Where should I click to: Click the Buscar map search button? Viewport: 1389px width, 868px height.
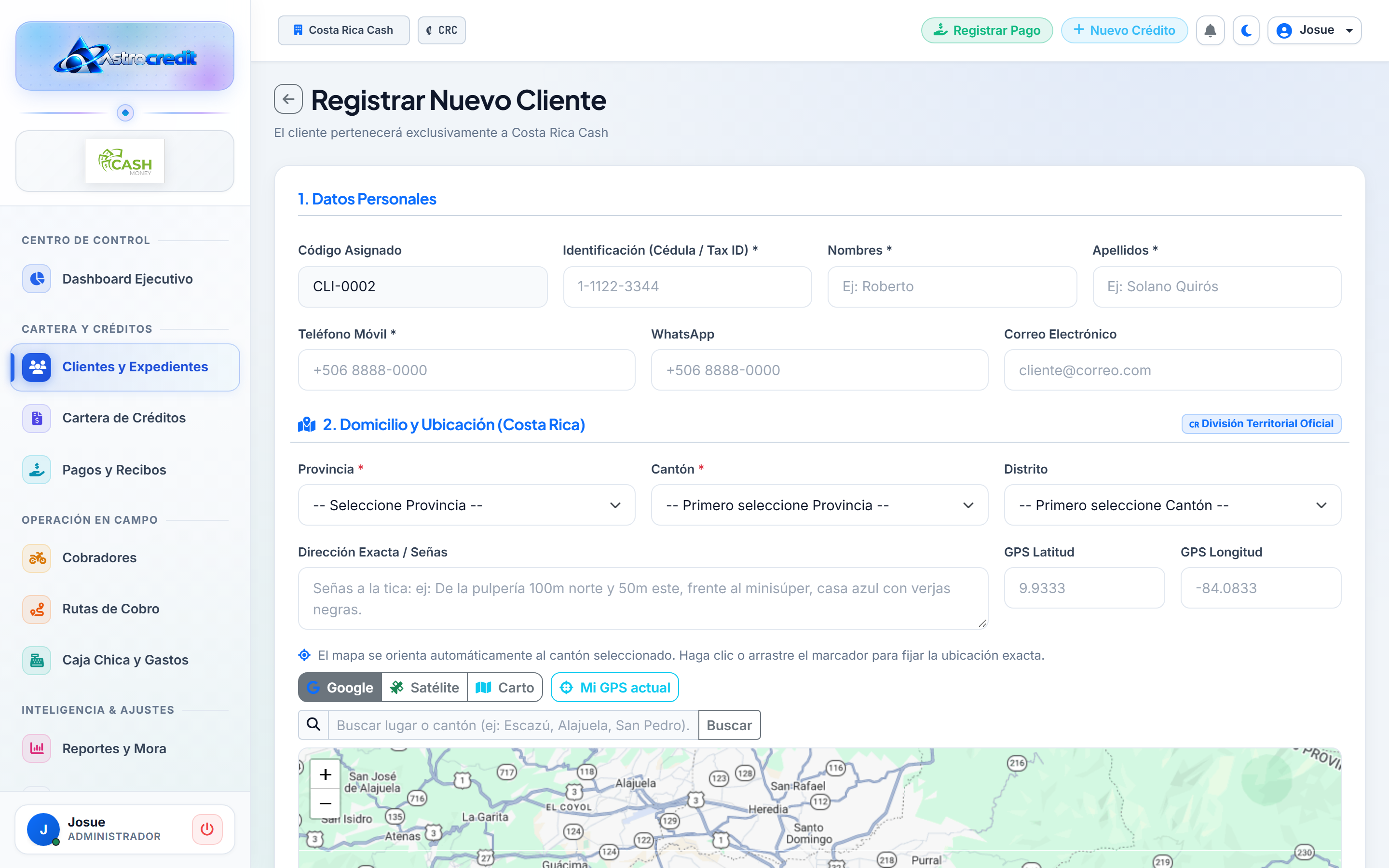pyautogui.click(x=729, y=724)
